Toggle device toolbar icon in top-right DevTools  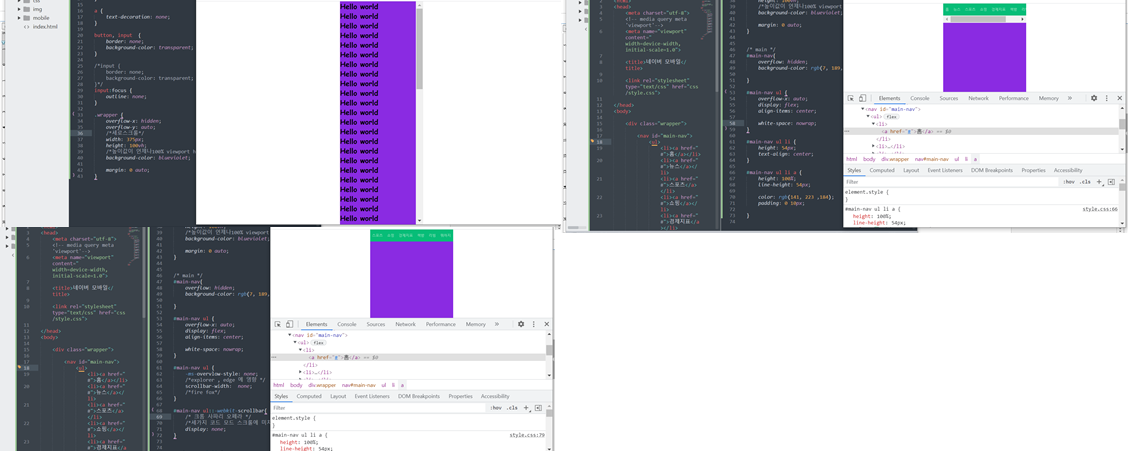pyautogui.click(x=863, y=99)
